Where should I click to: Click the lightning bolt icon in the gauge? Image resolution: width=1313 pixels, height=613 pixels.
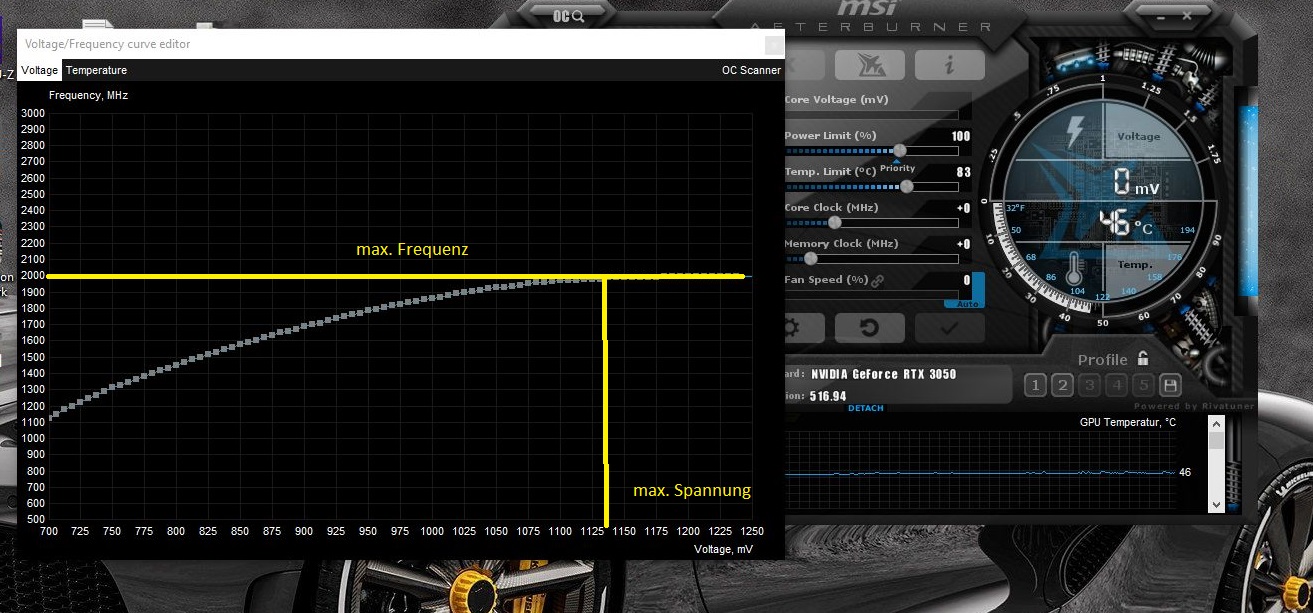pos(1075,130)
